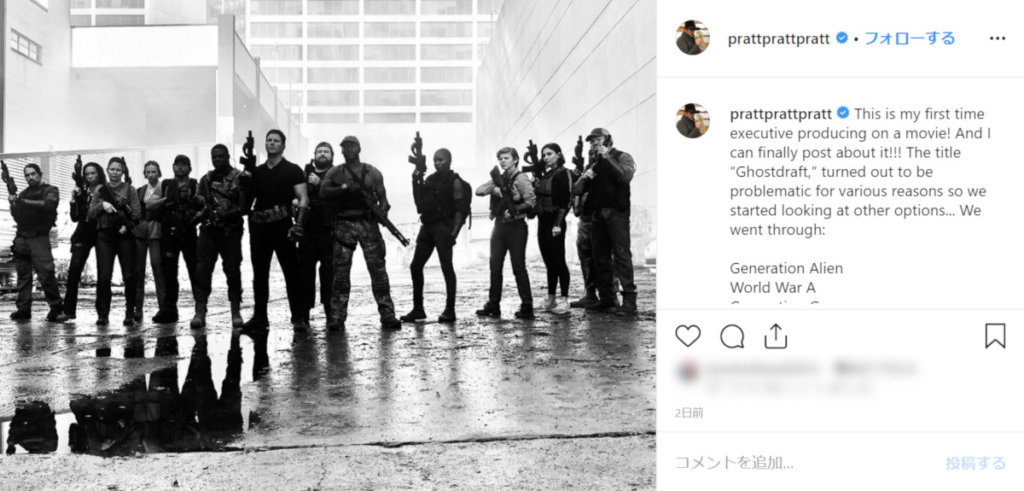The width and height of the screenshot is (1024, 491).
Task: Share the post using the share icon
Action: tap(775, 336)
